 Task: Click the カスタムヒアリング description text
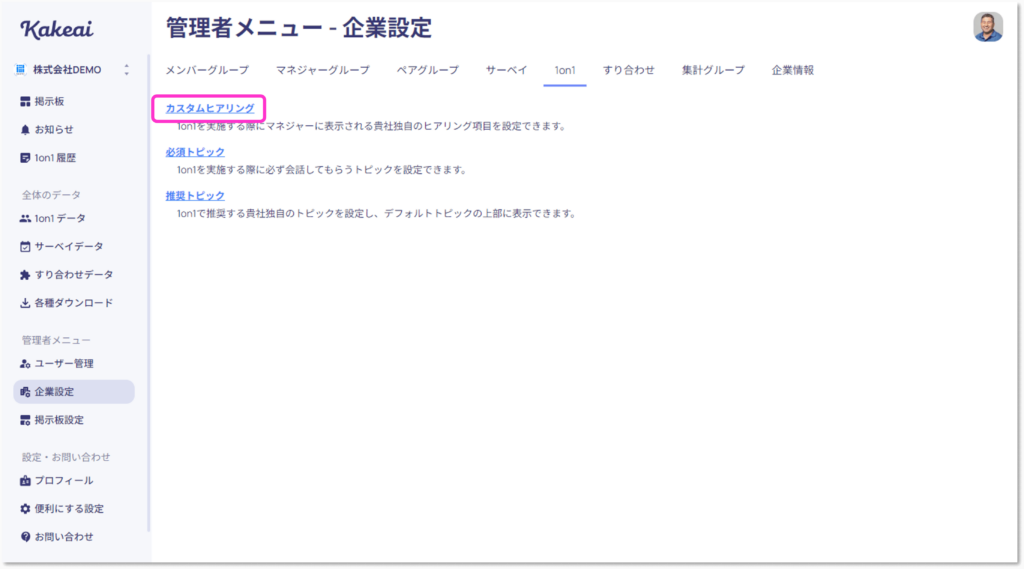372,126
